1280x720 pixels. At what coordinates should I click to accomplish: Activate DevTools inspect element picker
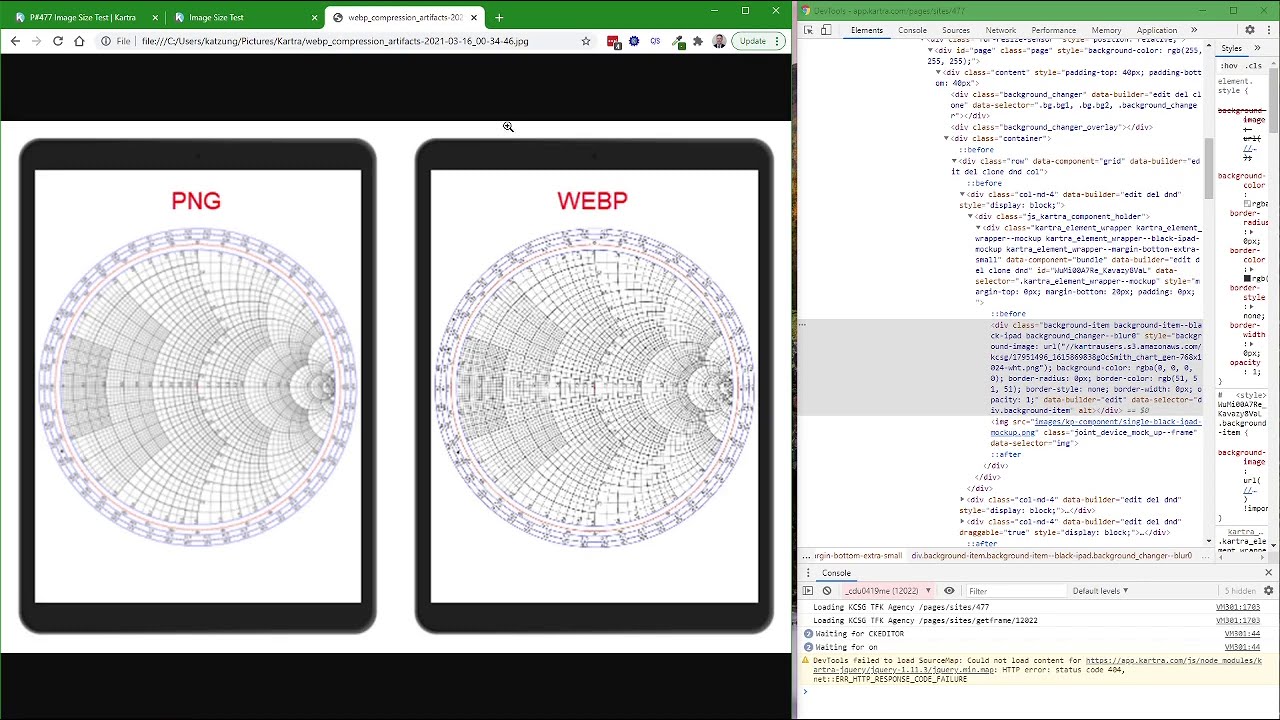(x=808, y=30)
